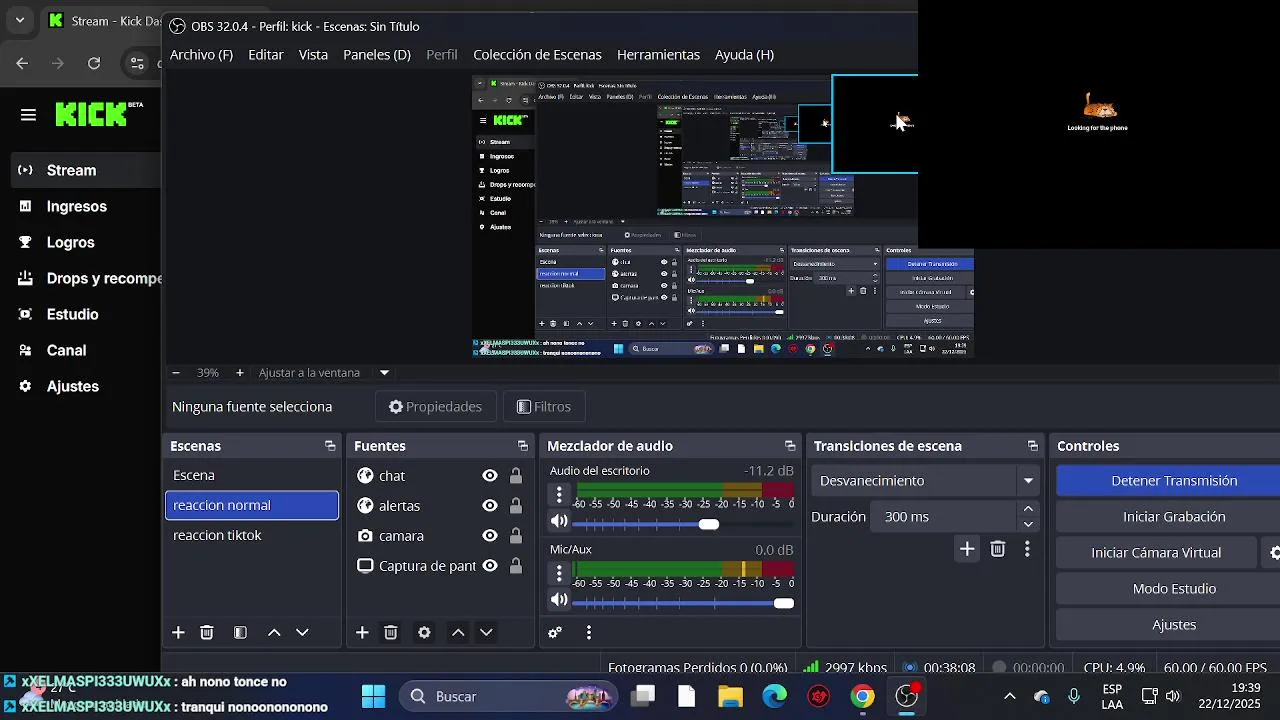This screenshot has height=720, width=1280.
Task: Add a new source in Fuentes panel
Action: (362, 632)
